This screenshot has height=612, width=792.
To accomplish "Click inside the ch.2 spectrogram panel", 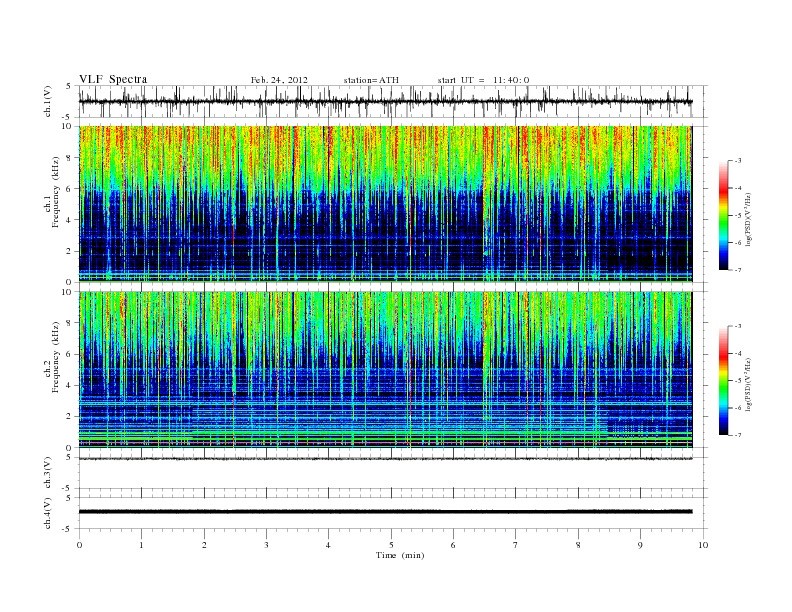I will [385, 370].
